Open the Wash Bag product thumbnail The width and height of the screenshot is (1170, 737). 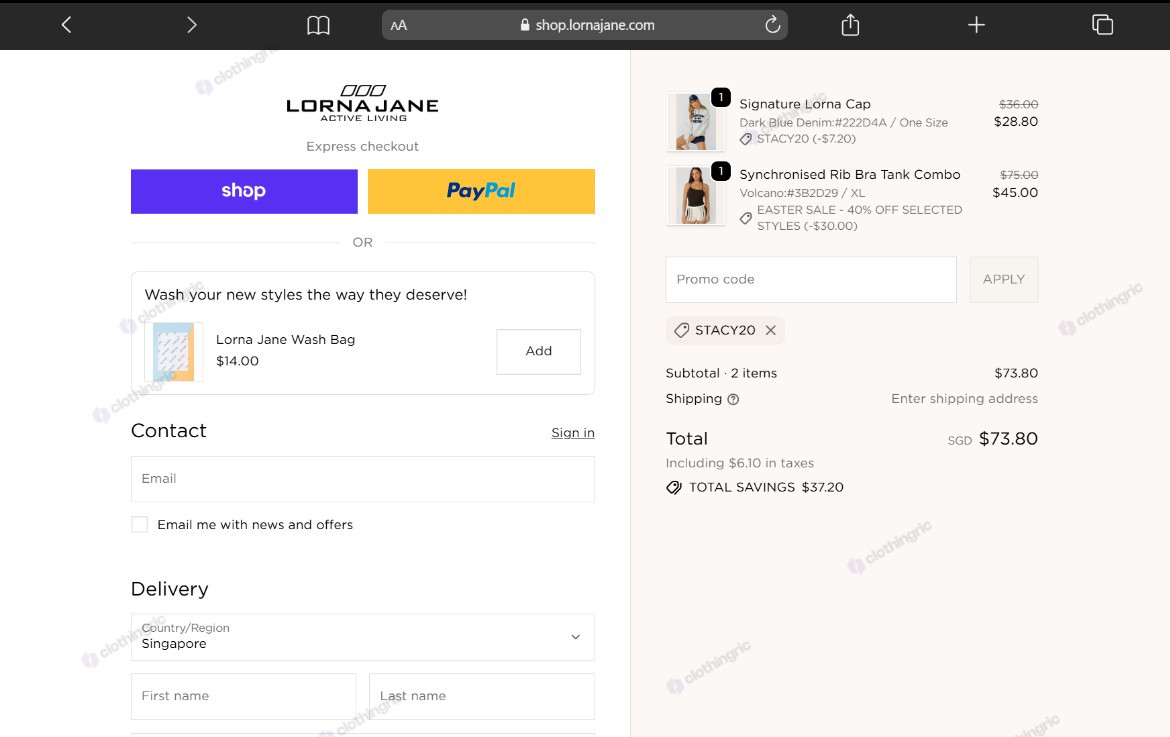click(x=174, y=351)
